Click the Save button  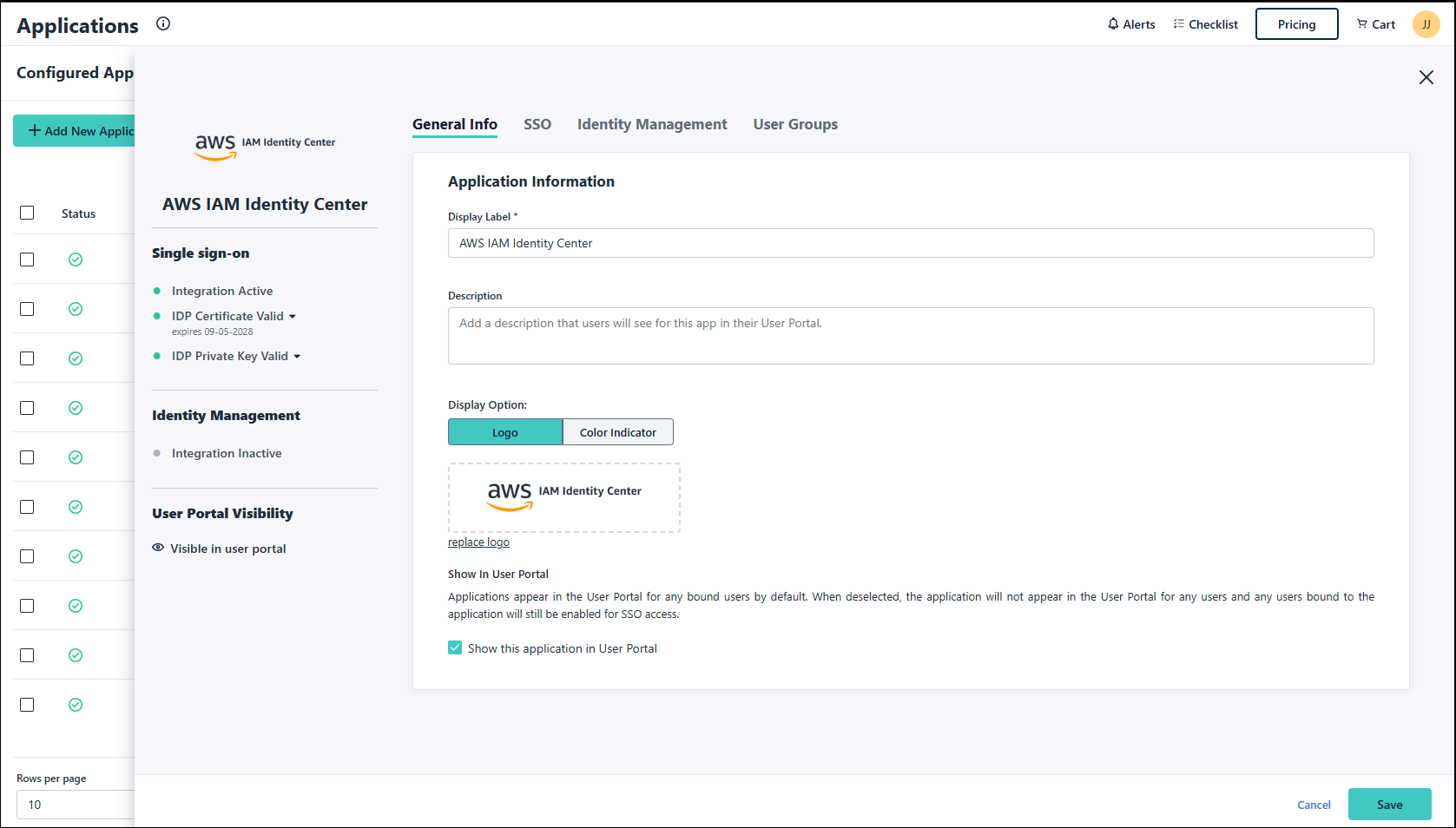coord(1389,805)
